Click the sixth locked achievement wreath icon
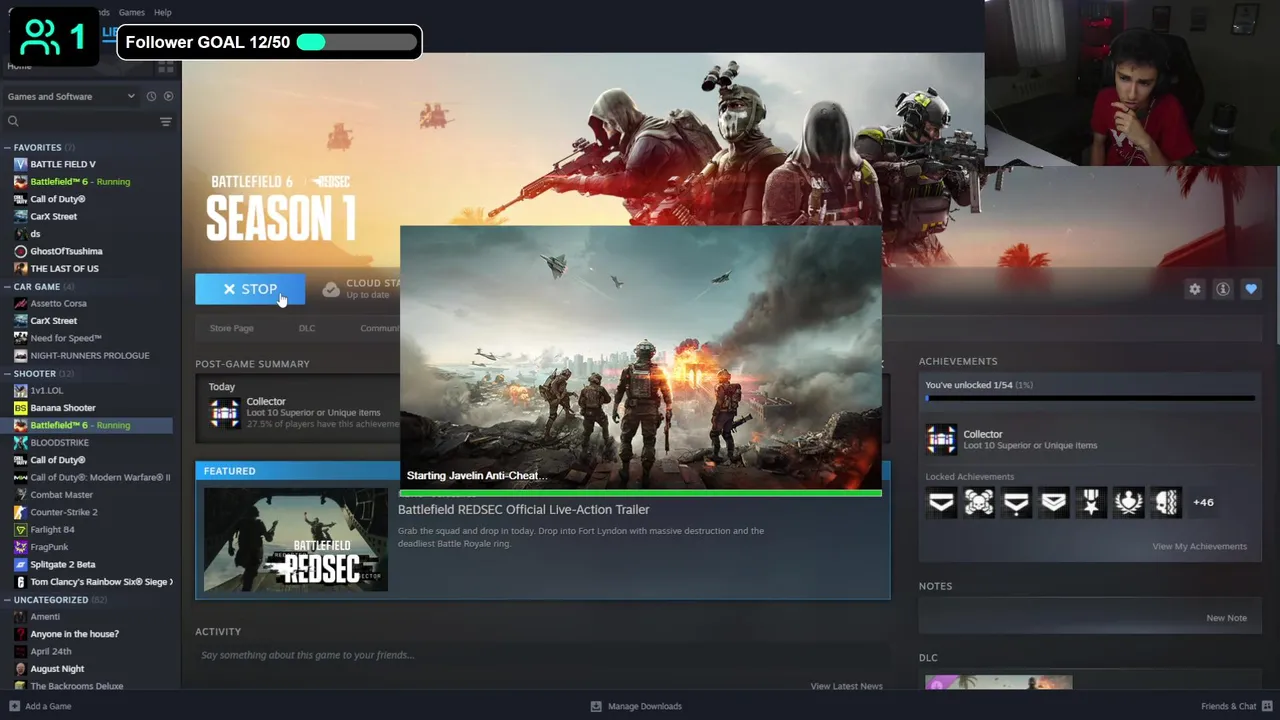The image size is (1280, 720). coord(1129,502)
